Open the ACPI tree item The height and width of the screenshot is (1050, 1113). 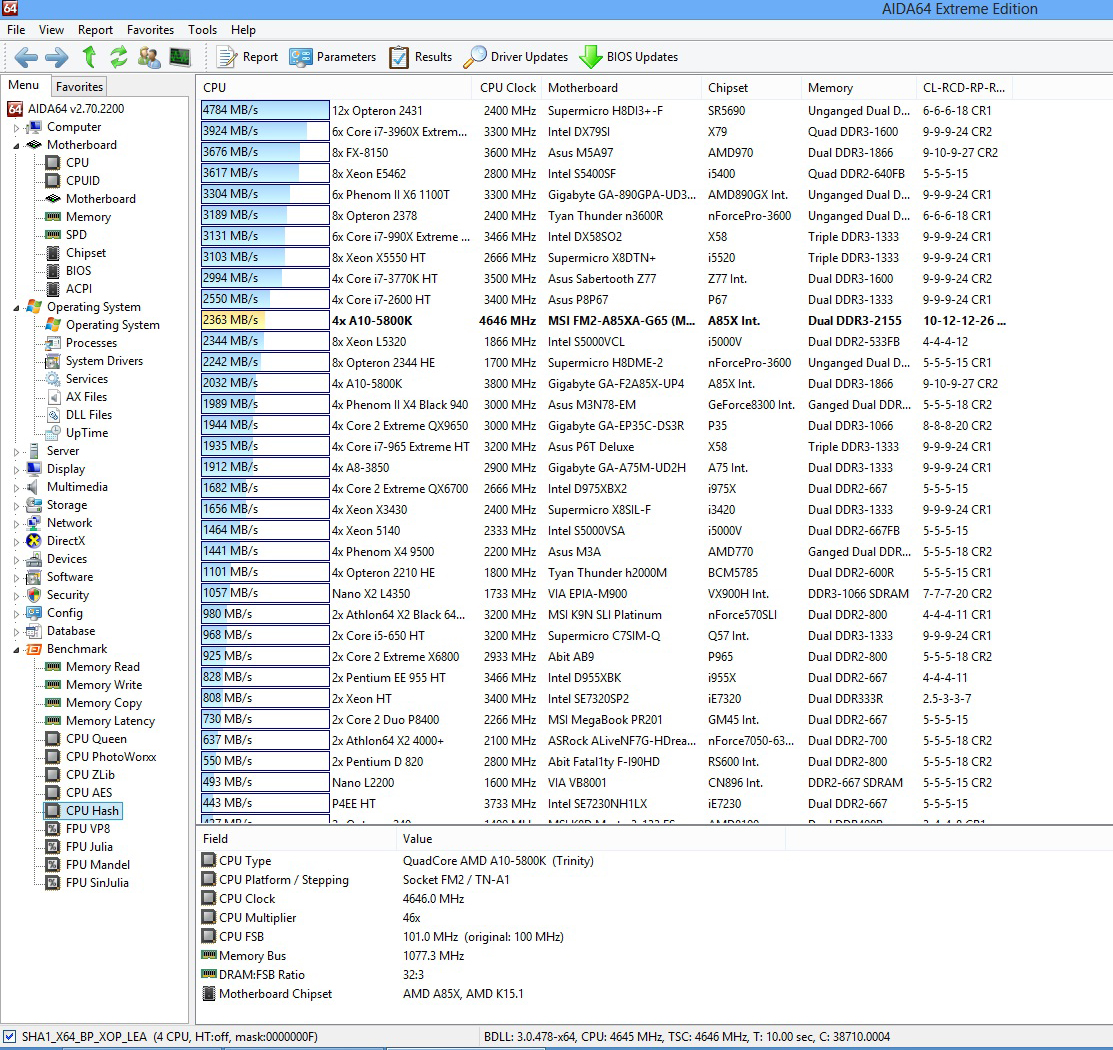[79, 288]
